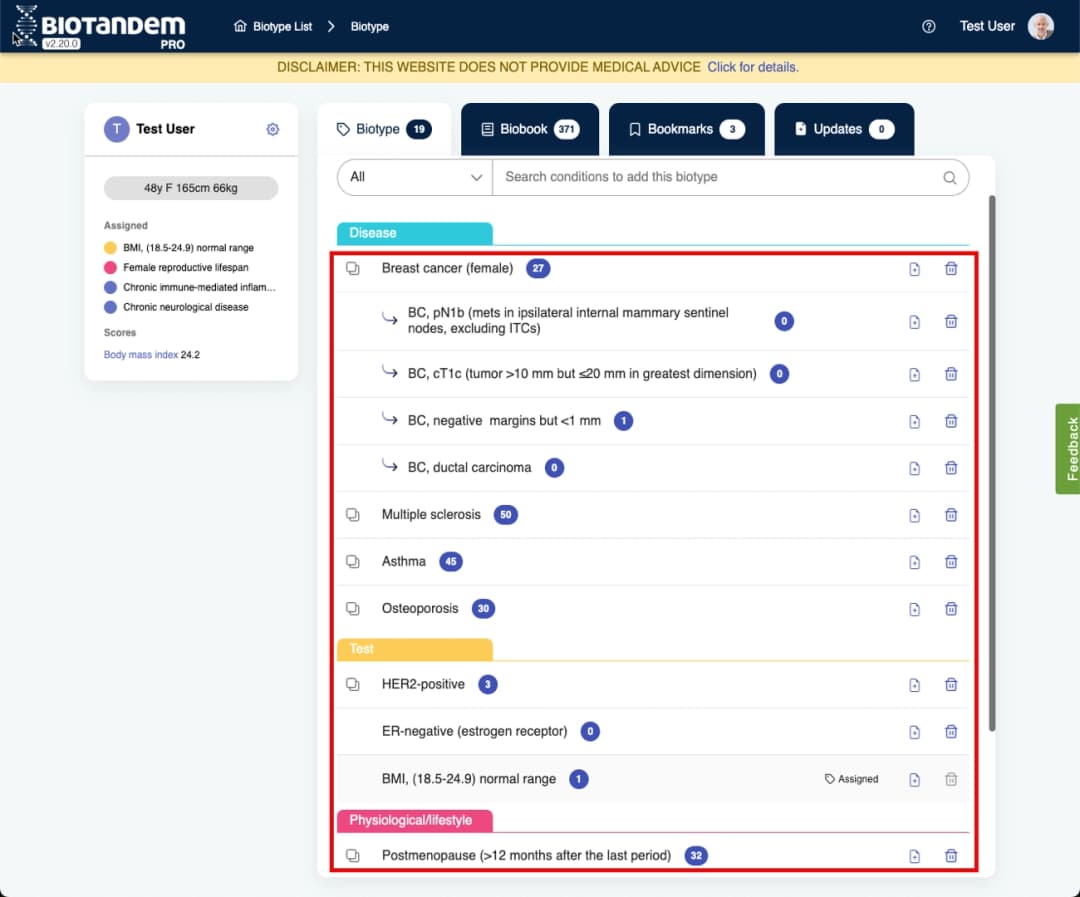Open the Bookmarks tab
The image size is (1080, 897).
click(x=686, y=129)
